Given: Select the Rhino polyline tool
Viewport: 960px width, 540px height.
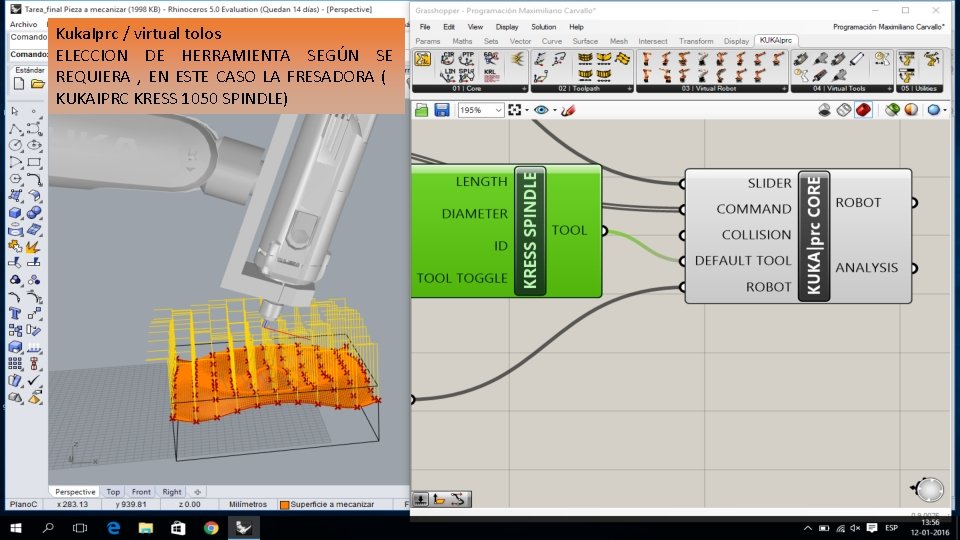Looking at the screenshot, I should (15, 129).
